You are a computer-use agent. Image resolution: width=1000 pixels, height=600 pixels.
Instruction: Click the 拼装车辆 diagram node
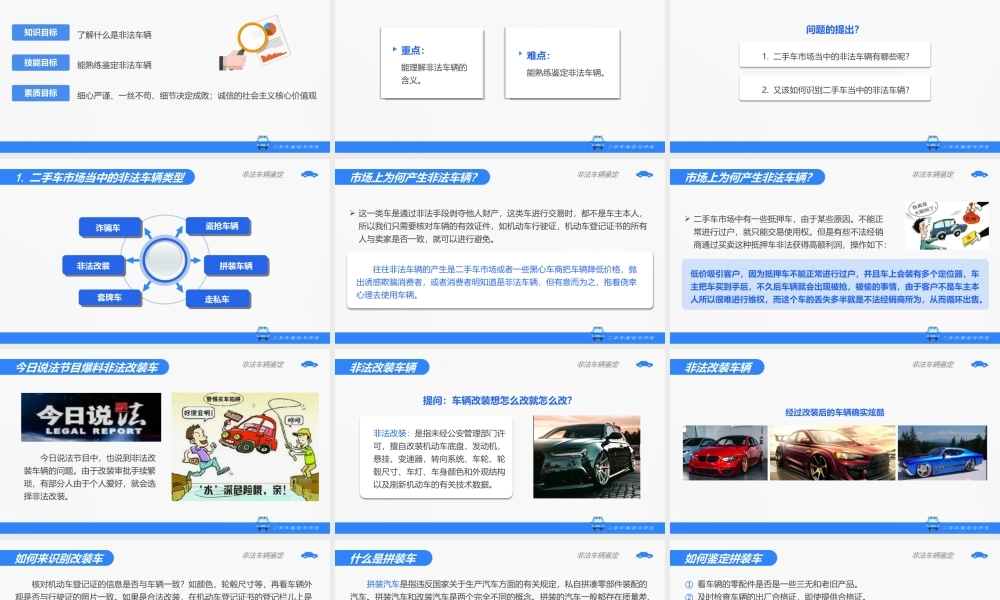(237, 265)
